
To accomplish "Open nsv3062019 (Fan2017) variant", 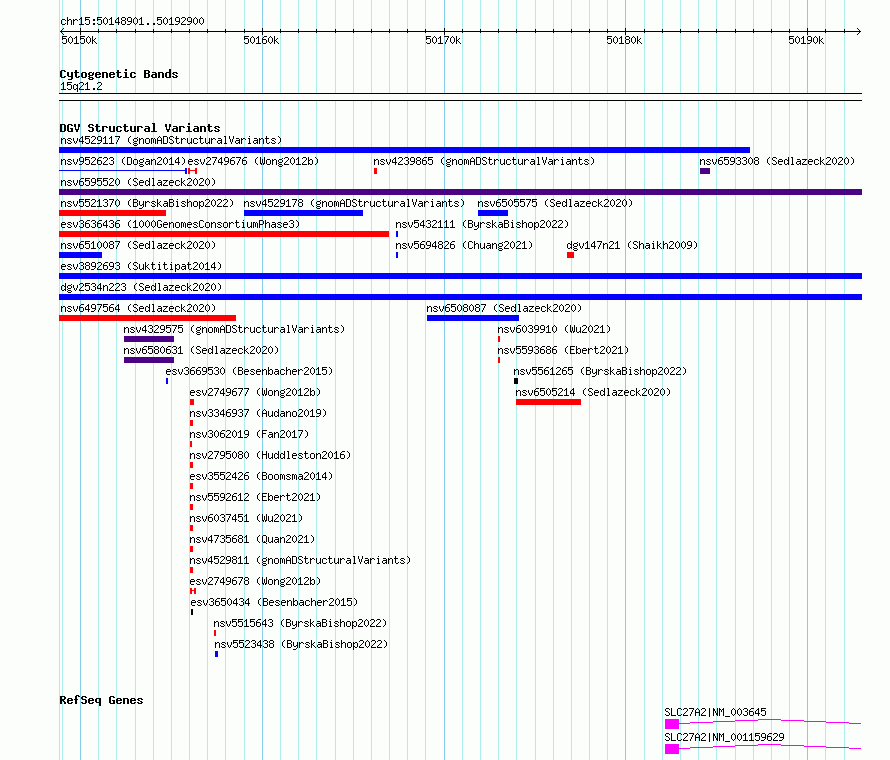I will click(x=249, y=434).
